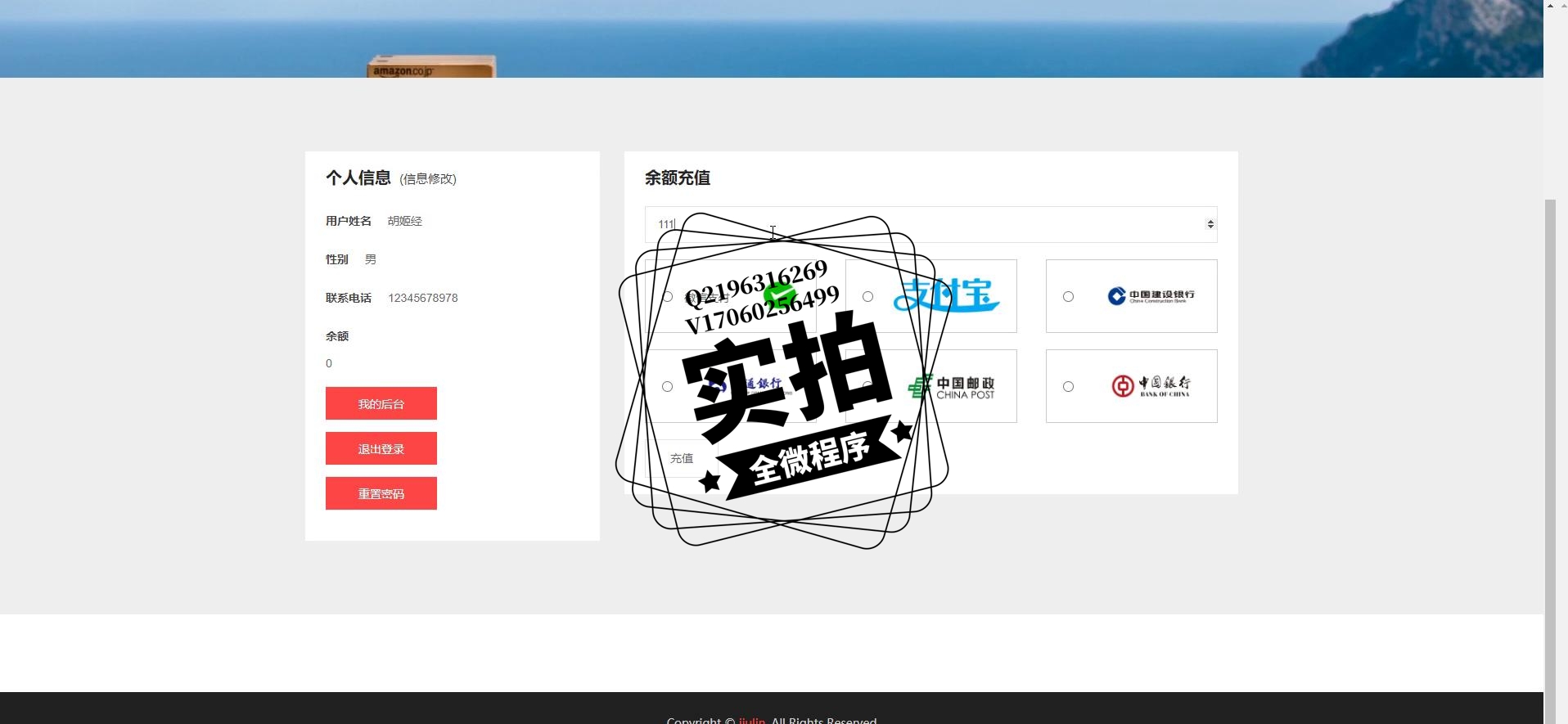Click the 充值 recharge button

coord(682,458)
